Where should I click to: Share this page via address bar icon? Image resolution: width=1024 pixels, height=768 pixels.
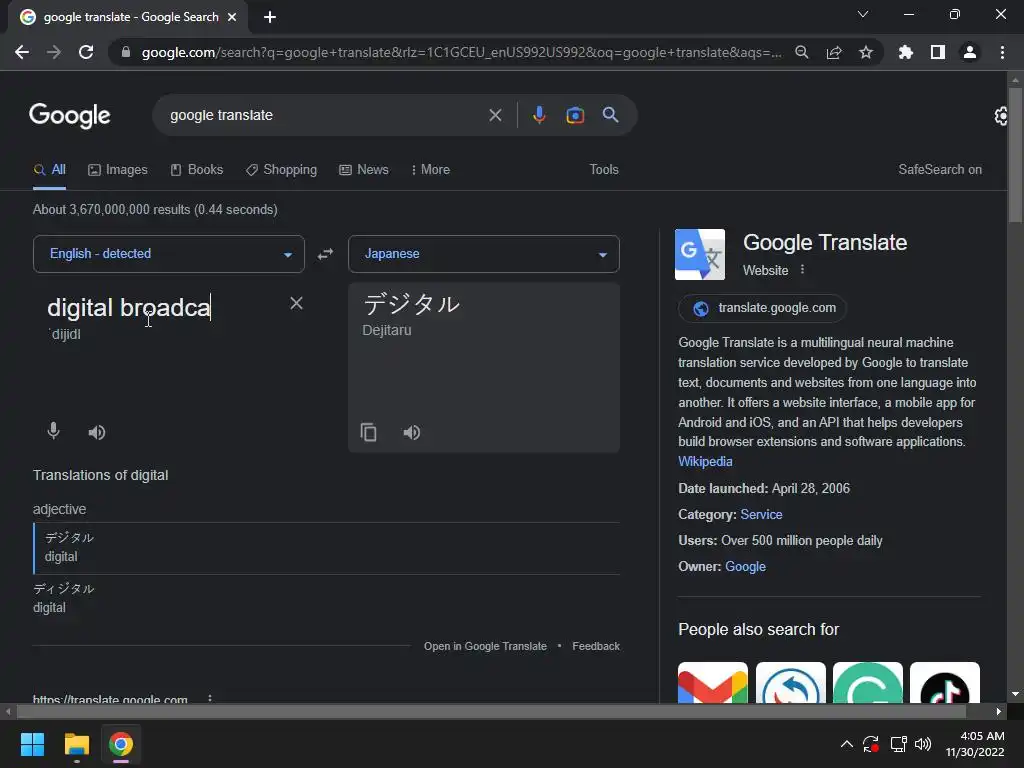click(x=833, y=52)
